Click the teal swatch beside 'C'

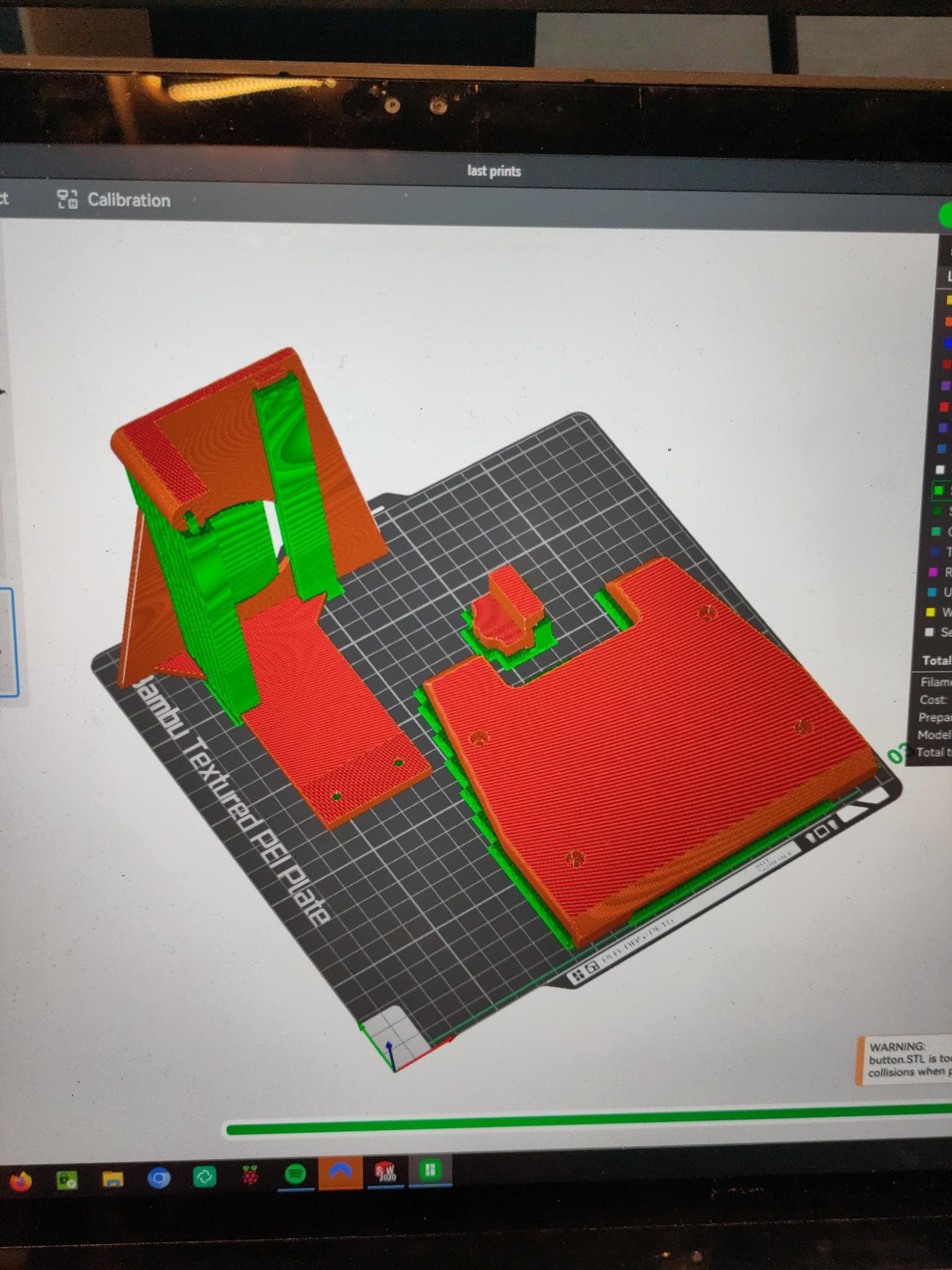click(x=935, y=531)
